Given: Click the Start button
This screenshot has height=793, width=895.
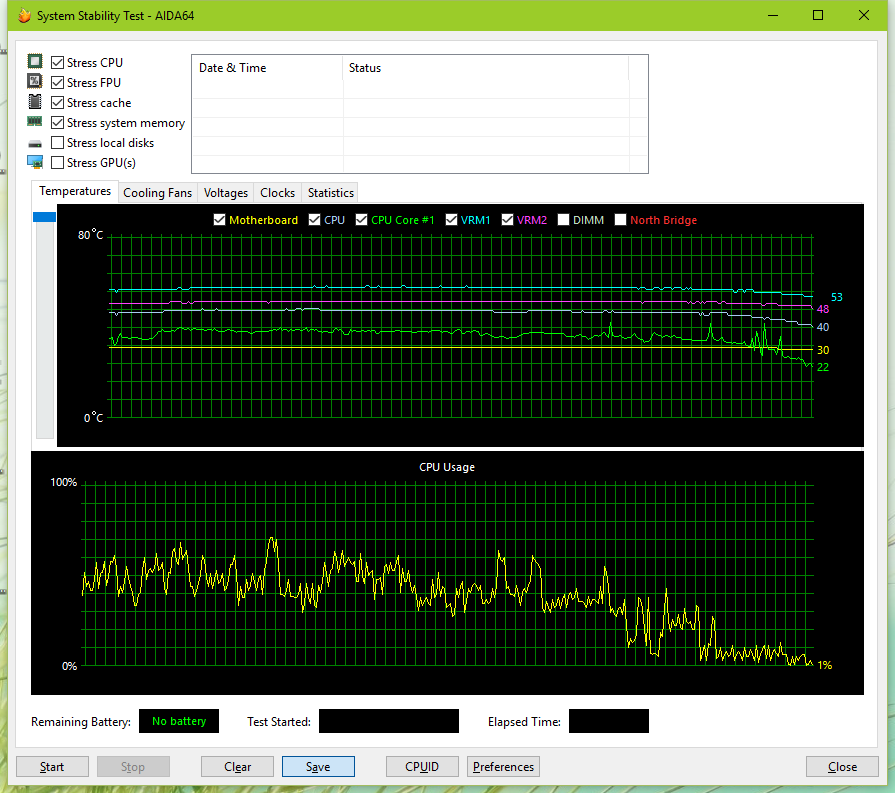Looking at the screenshot, I should [x=52, y=766].
